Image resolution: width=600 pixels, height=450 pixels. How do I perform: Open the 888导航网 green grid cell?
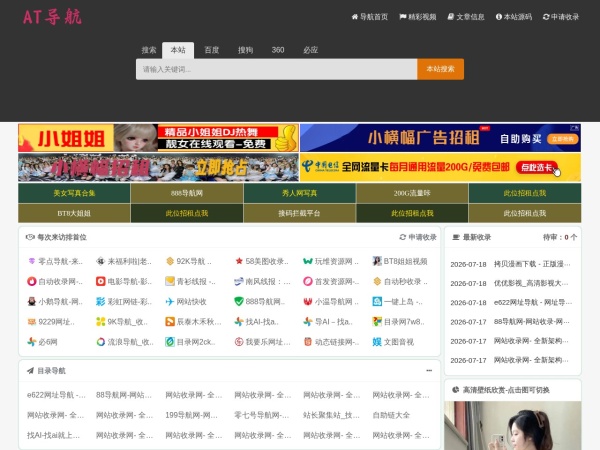[187, 193]
